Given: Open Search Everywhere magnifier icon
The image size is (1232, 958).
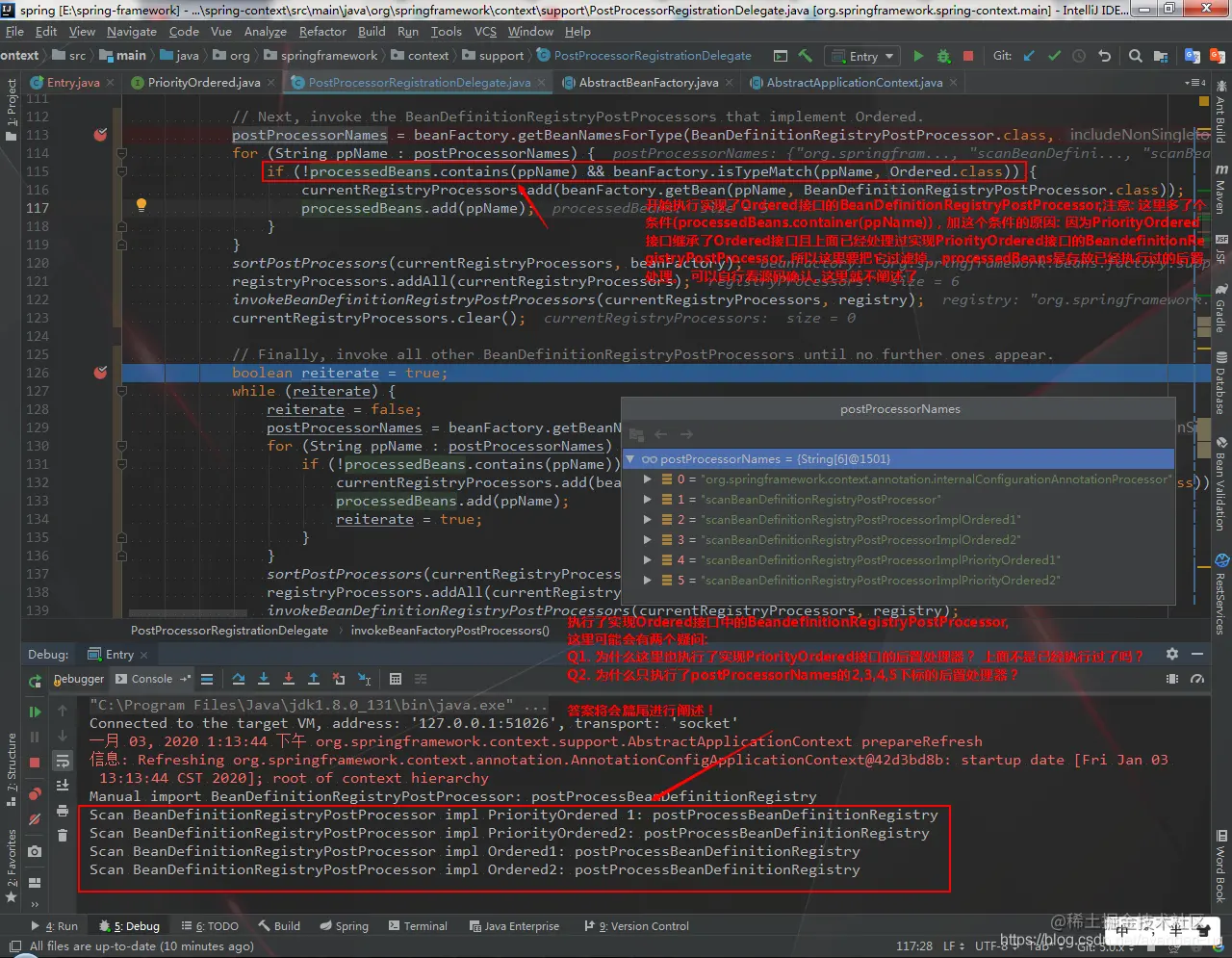Looking at the screenshot, I should point(1136,56).
